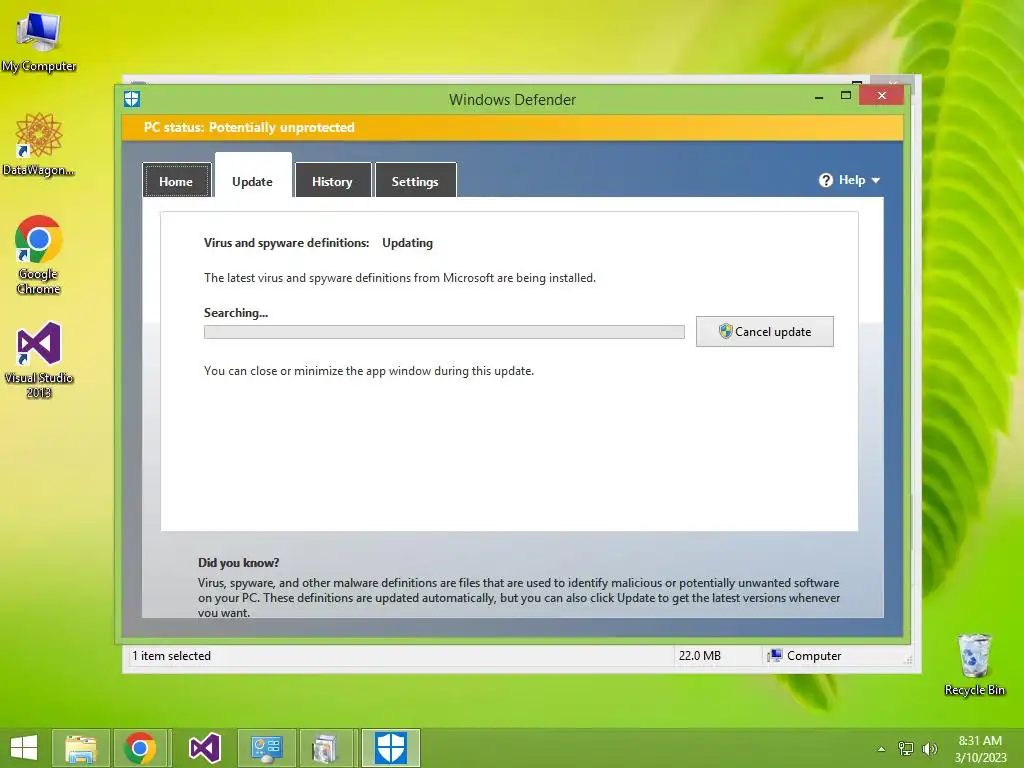The height and width of the screenshot is (768, 1024).
Task: Click the 'Searching...' status label
Action: click(236, 313)
